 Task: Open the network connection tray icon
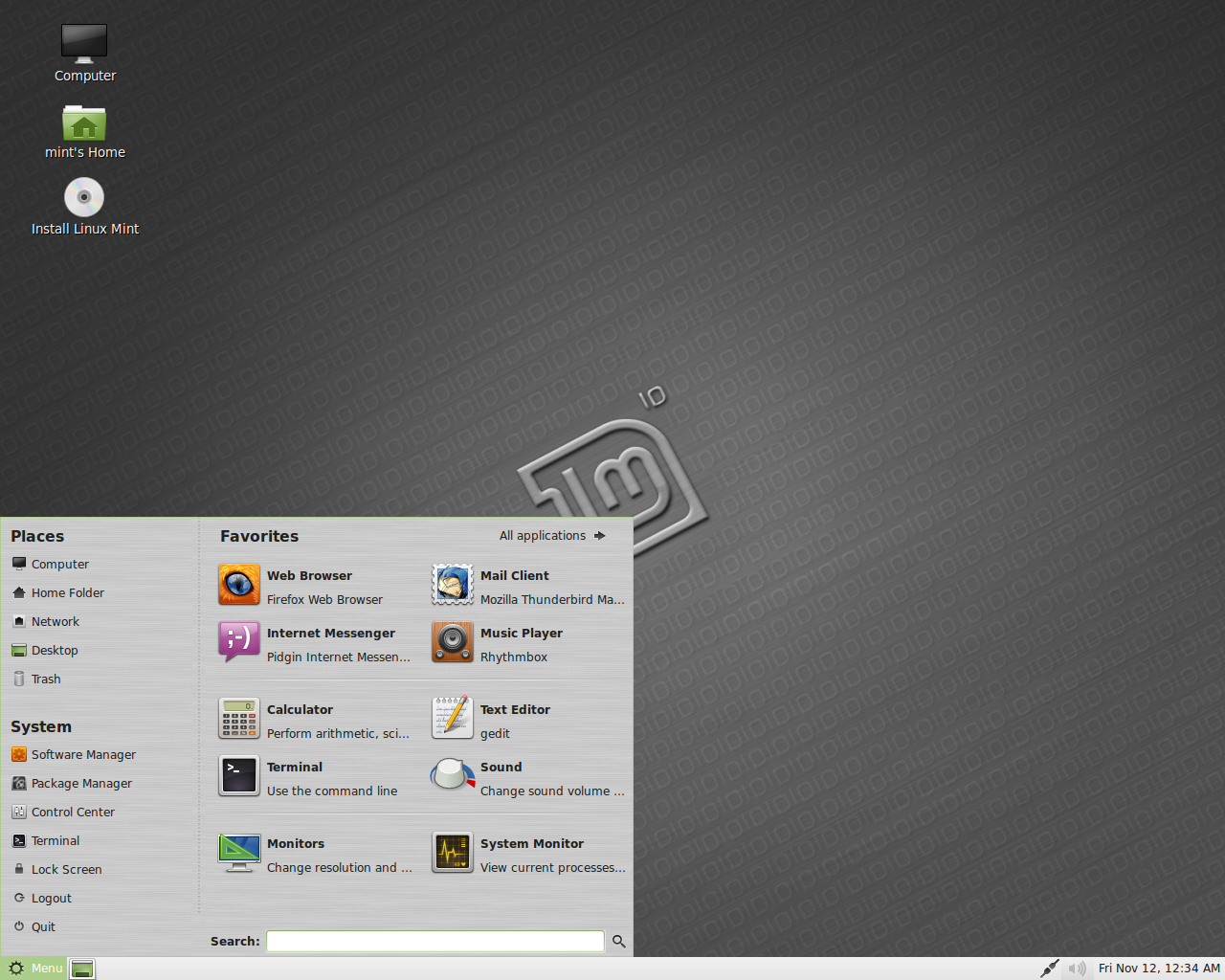(1050, 969)
